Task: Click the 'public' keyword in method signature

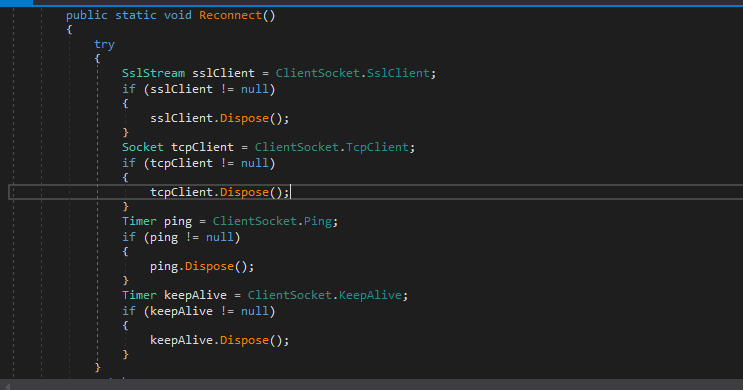Action: [x=87, y=15]
